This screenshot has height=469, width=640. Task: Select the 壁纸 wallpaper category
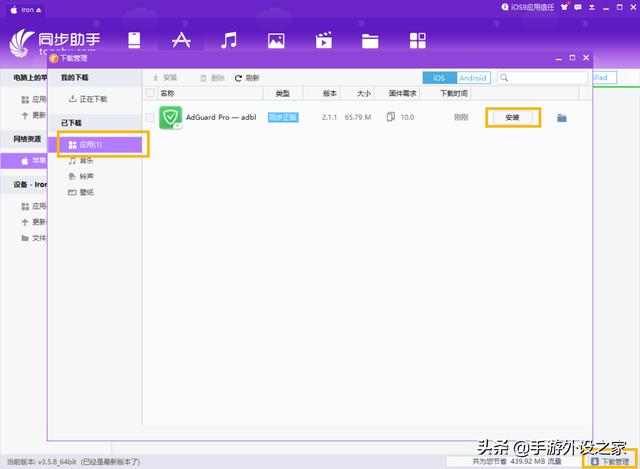[81, 192]
